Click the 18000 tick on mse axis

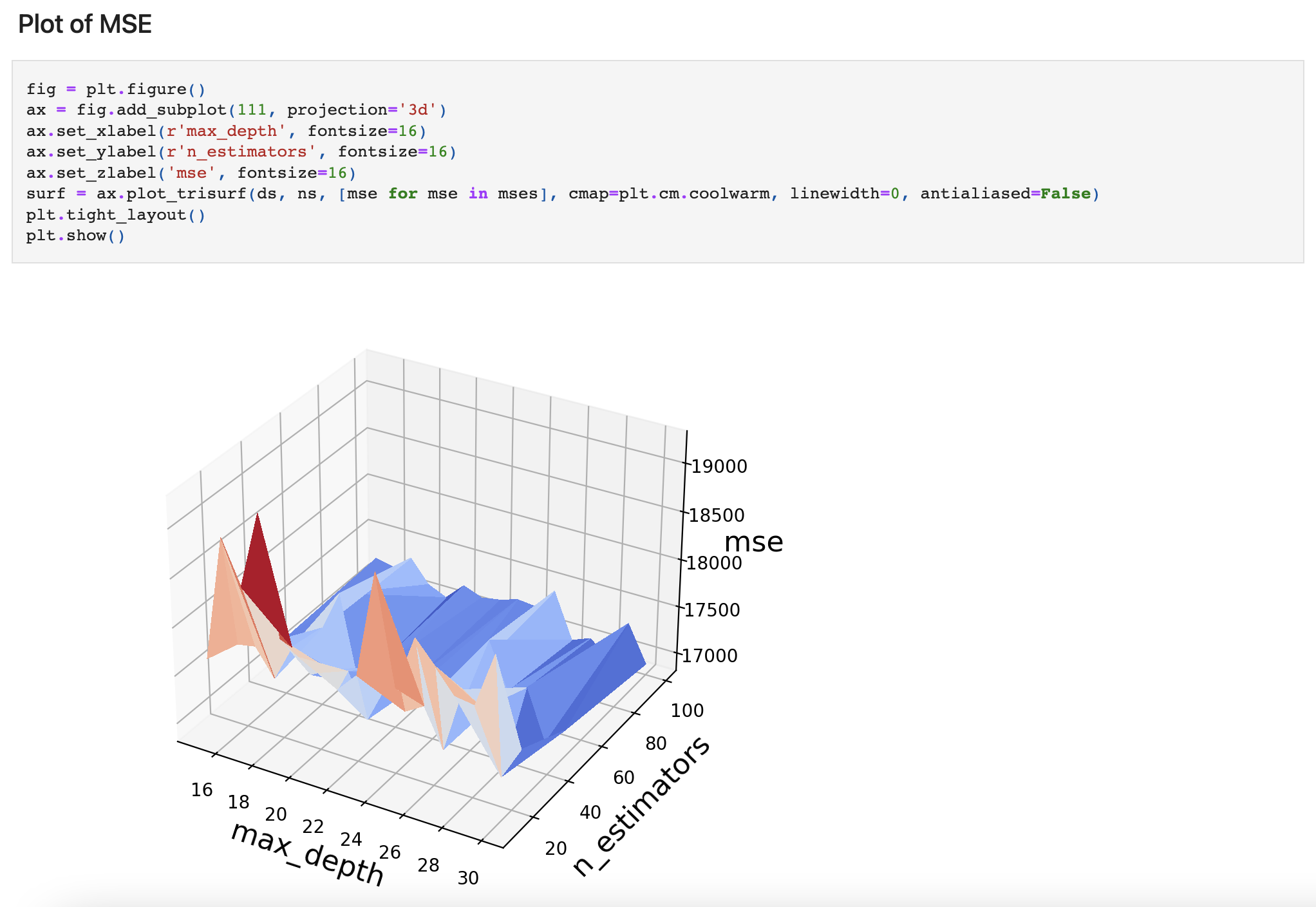point(714,563)
